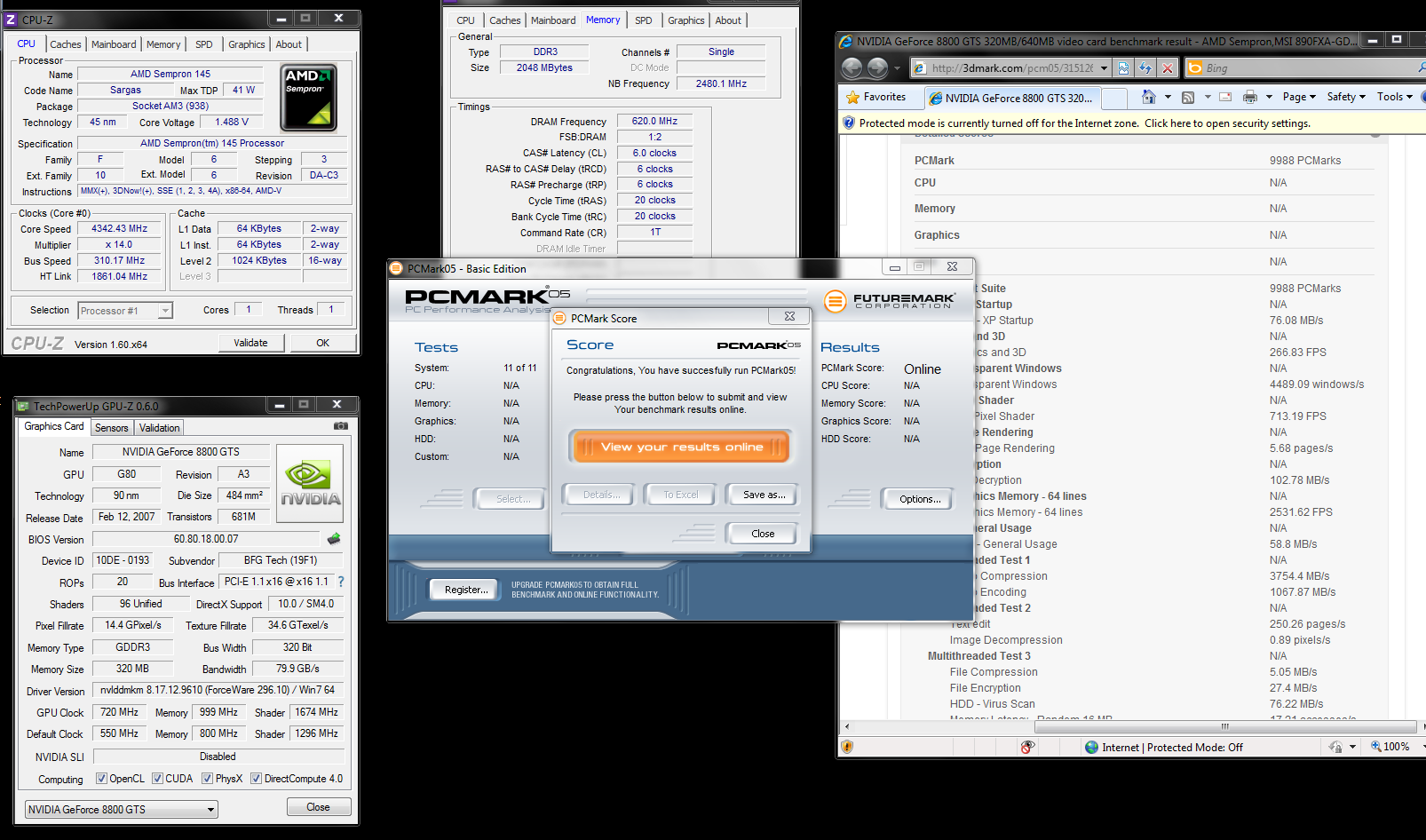The height and width of the screenshot is (840, 1426).
Task: Click the Options... button in PCMark05
Action: coord(920,499)
